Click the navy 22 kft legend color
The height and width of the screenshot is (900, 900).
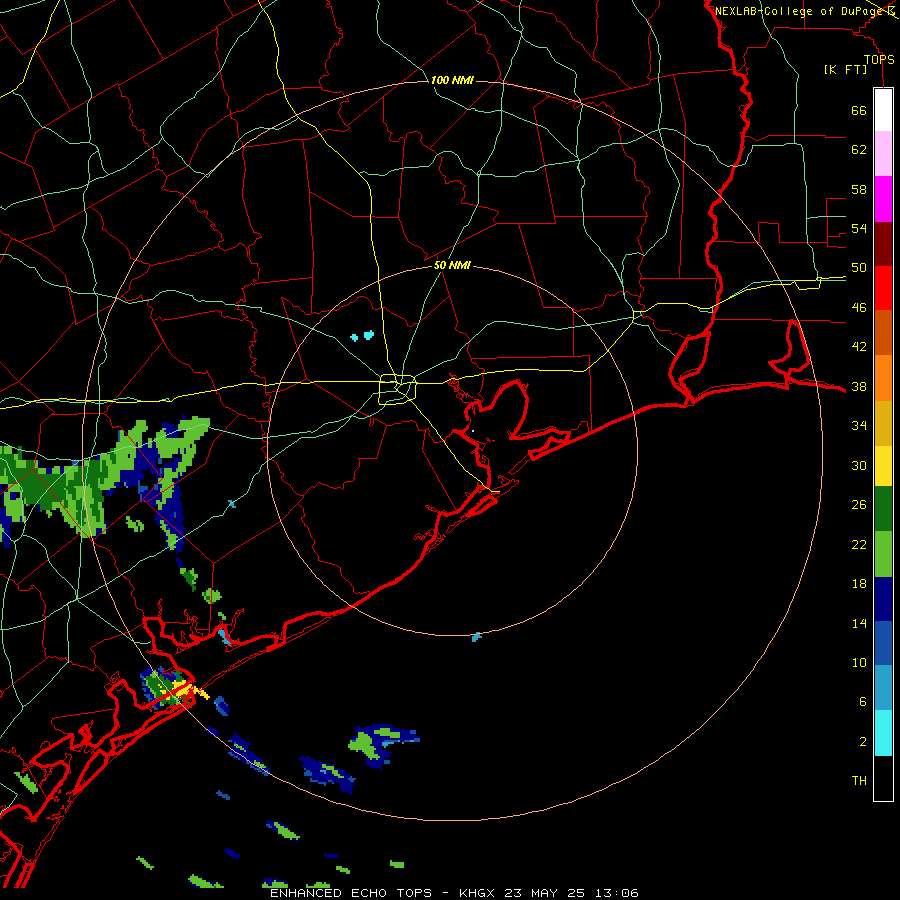[x=883, y=599]
